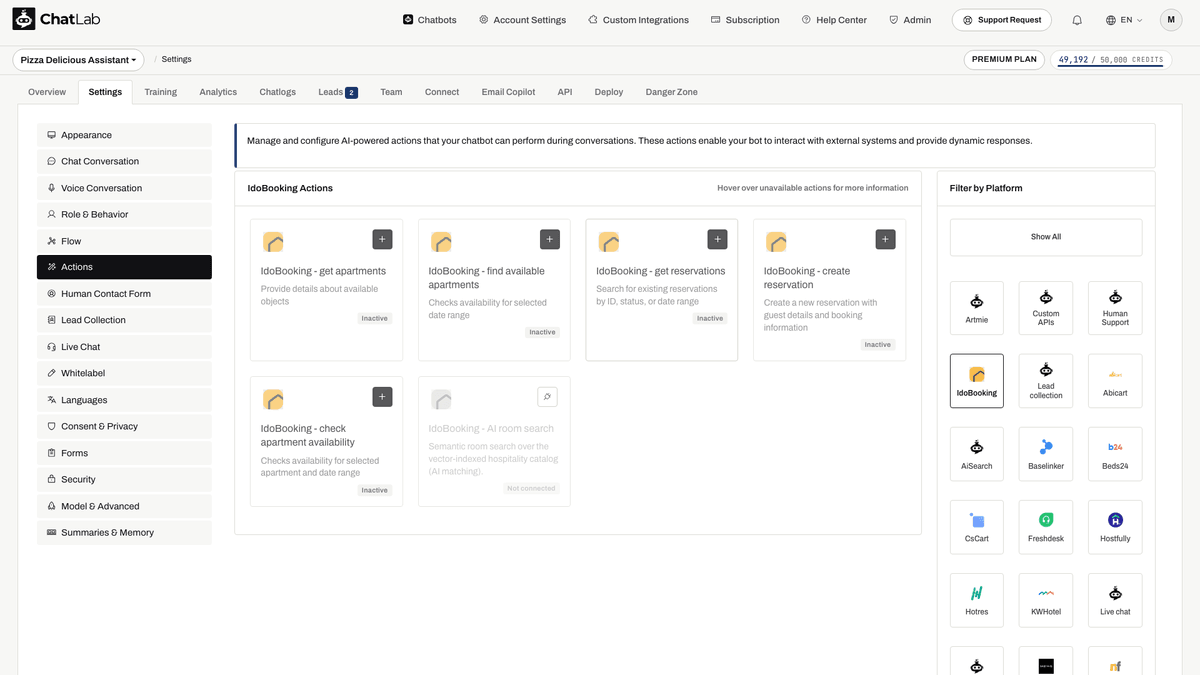1200x675 pixels.
Task: Open the Danger Zone tab
Action: click(x=672, y=92)
